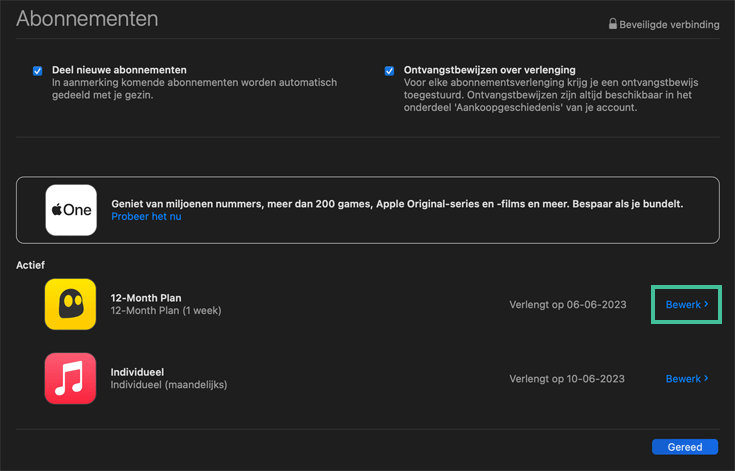Click the Apple Music app icon
The width and height of the screenshot is (735, 471).
[x=70, y=378]
